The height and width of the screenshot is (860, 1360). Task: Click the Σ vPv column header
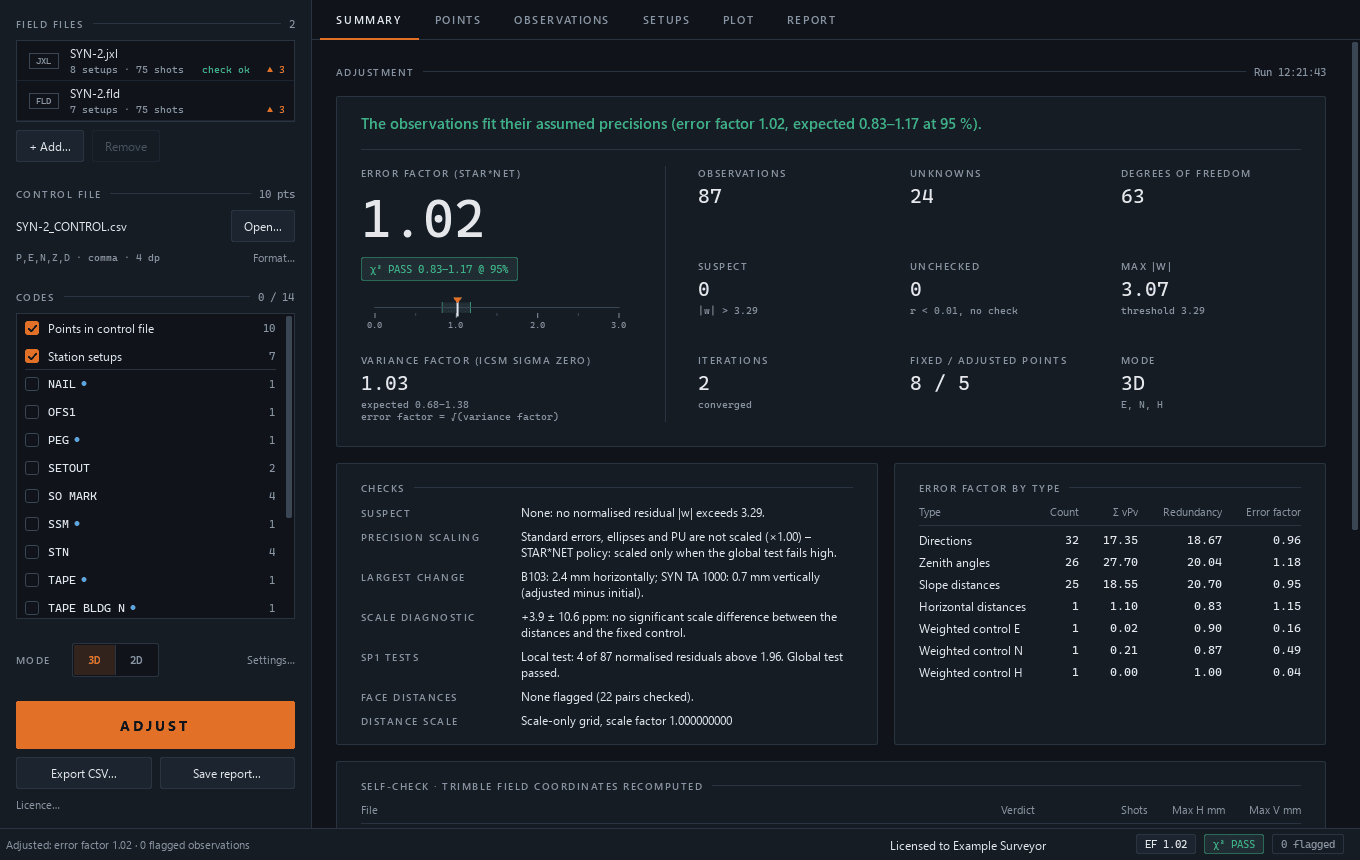pos(1125,512)
